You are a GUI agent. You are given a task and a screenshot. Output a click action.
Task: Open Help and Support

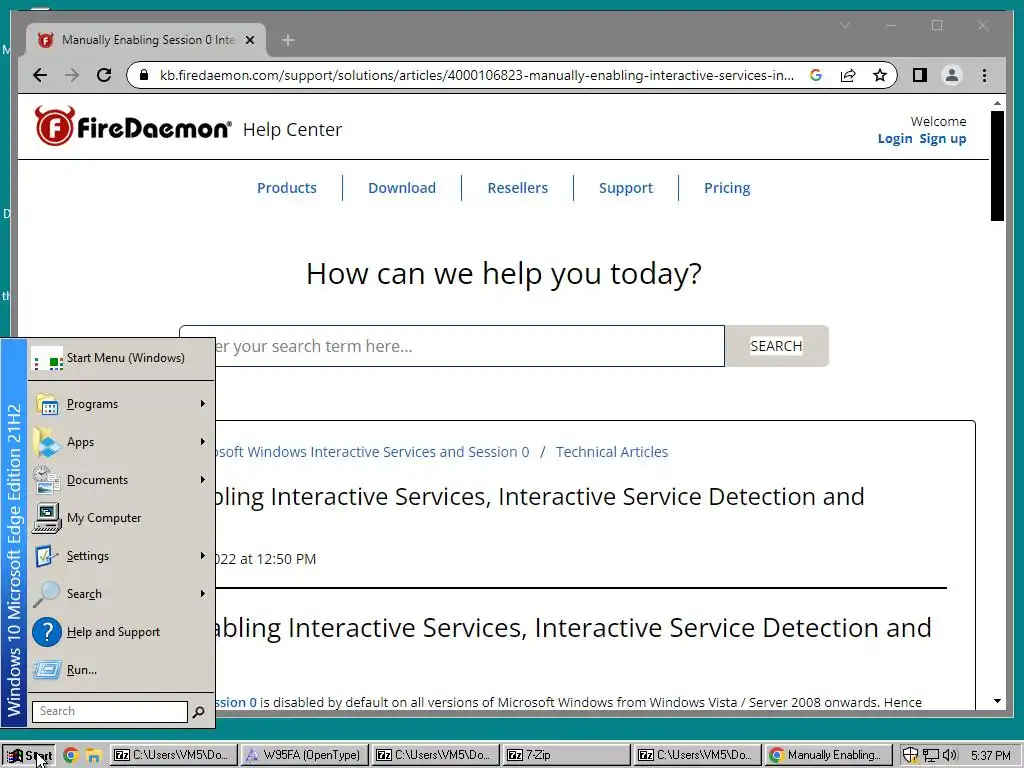121,632
